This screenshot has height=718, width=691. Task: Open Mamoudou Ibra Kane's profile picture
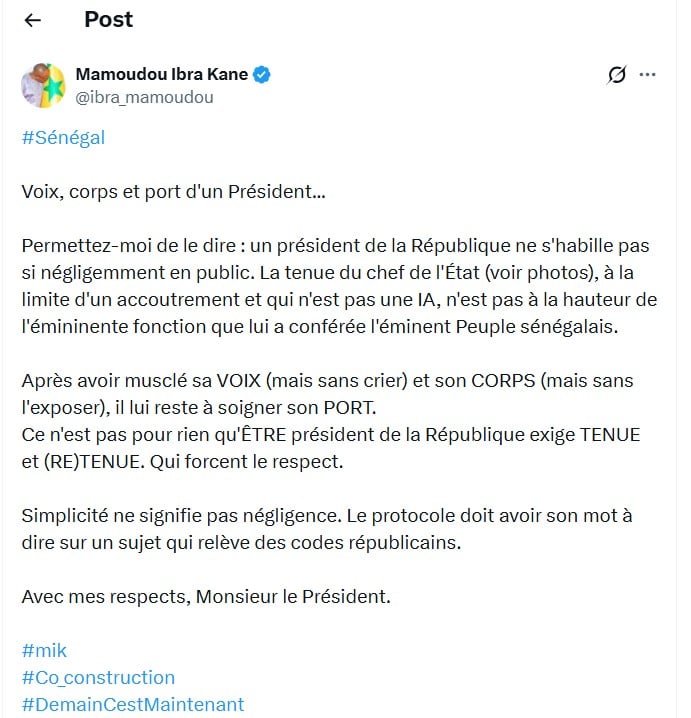(x=43, y=85)
